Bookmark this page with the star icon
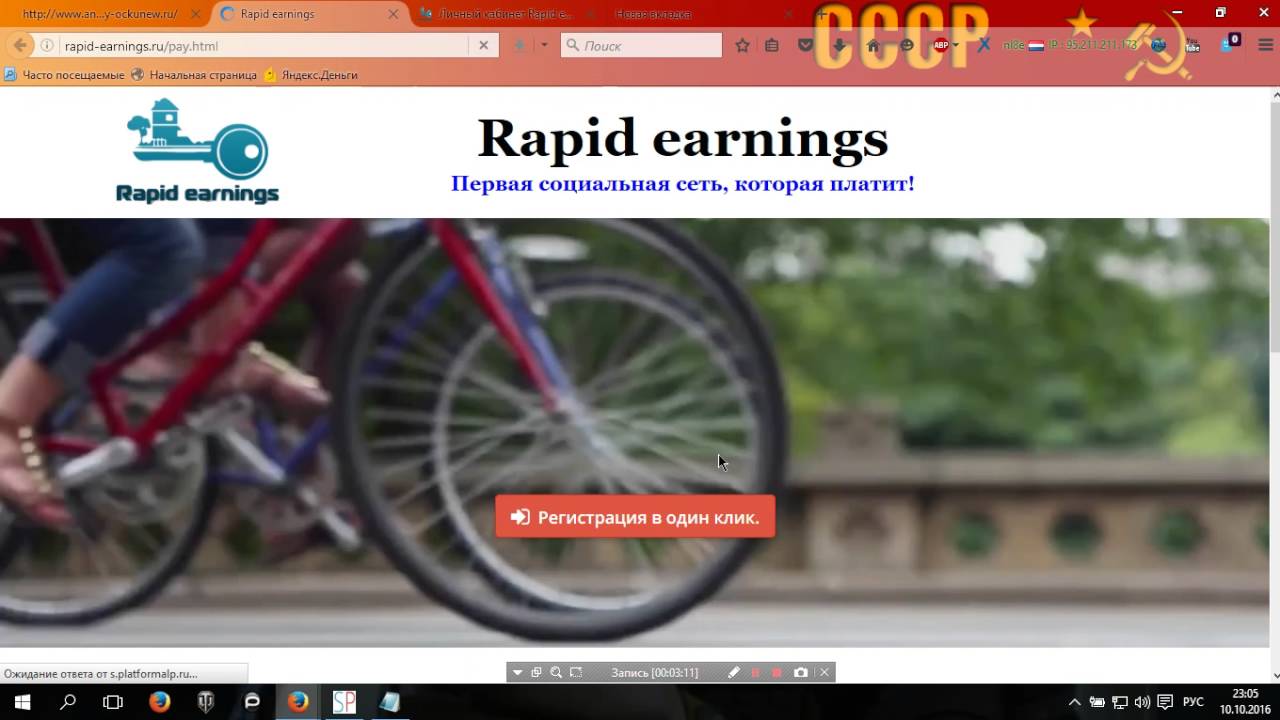1280x720 pixels. point(742,45)
